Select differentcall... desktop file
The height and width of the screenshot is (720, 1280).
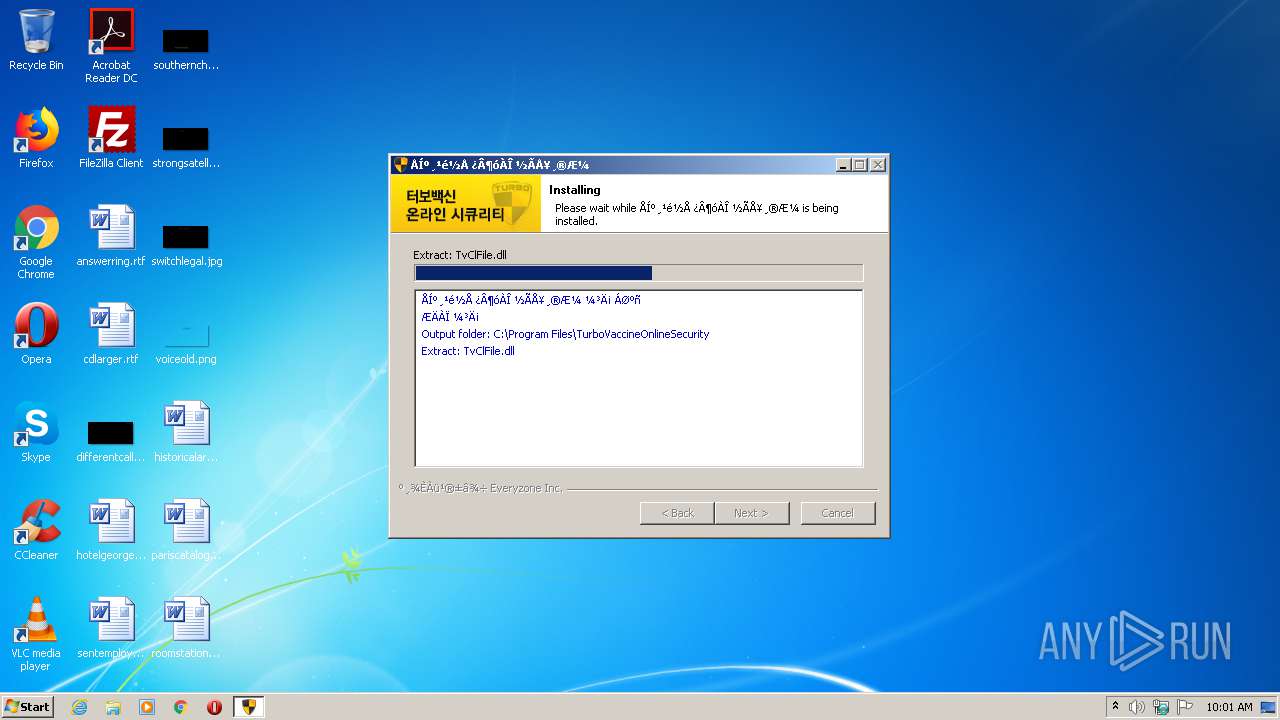(111, 442)
